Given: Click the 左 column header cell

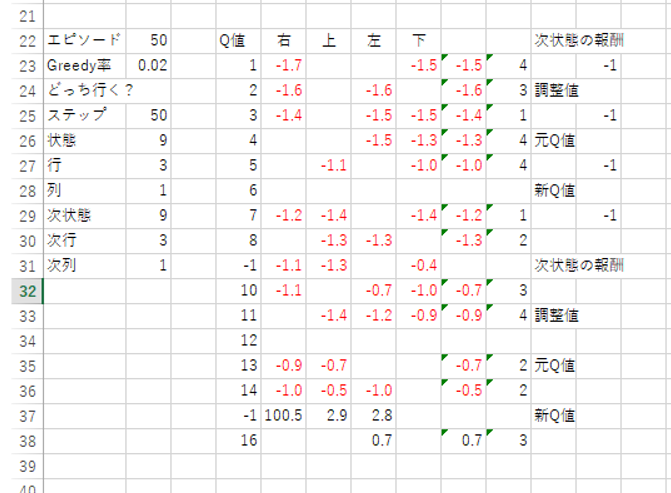Looking at the screenshot, I should pos(374,41).
